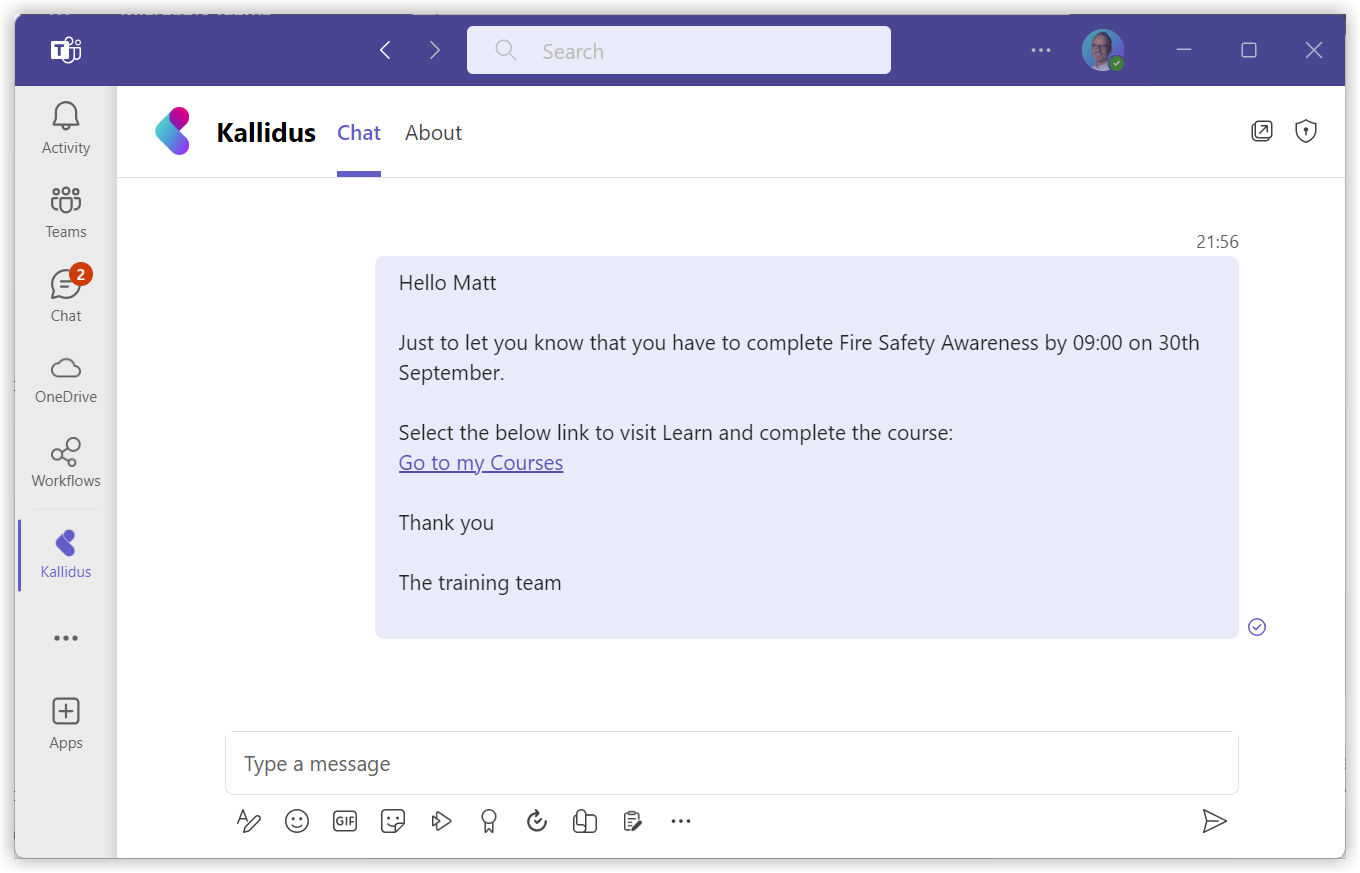Open the Teams section in sidebar
This screenshot has width=1360, height=873.
66,212
